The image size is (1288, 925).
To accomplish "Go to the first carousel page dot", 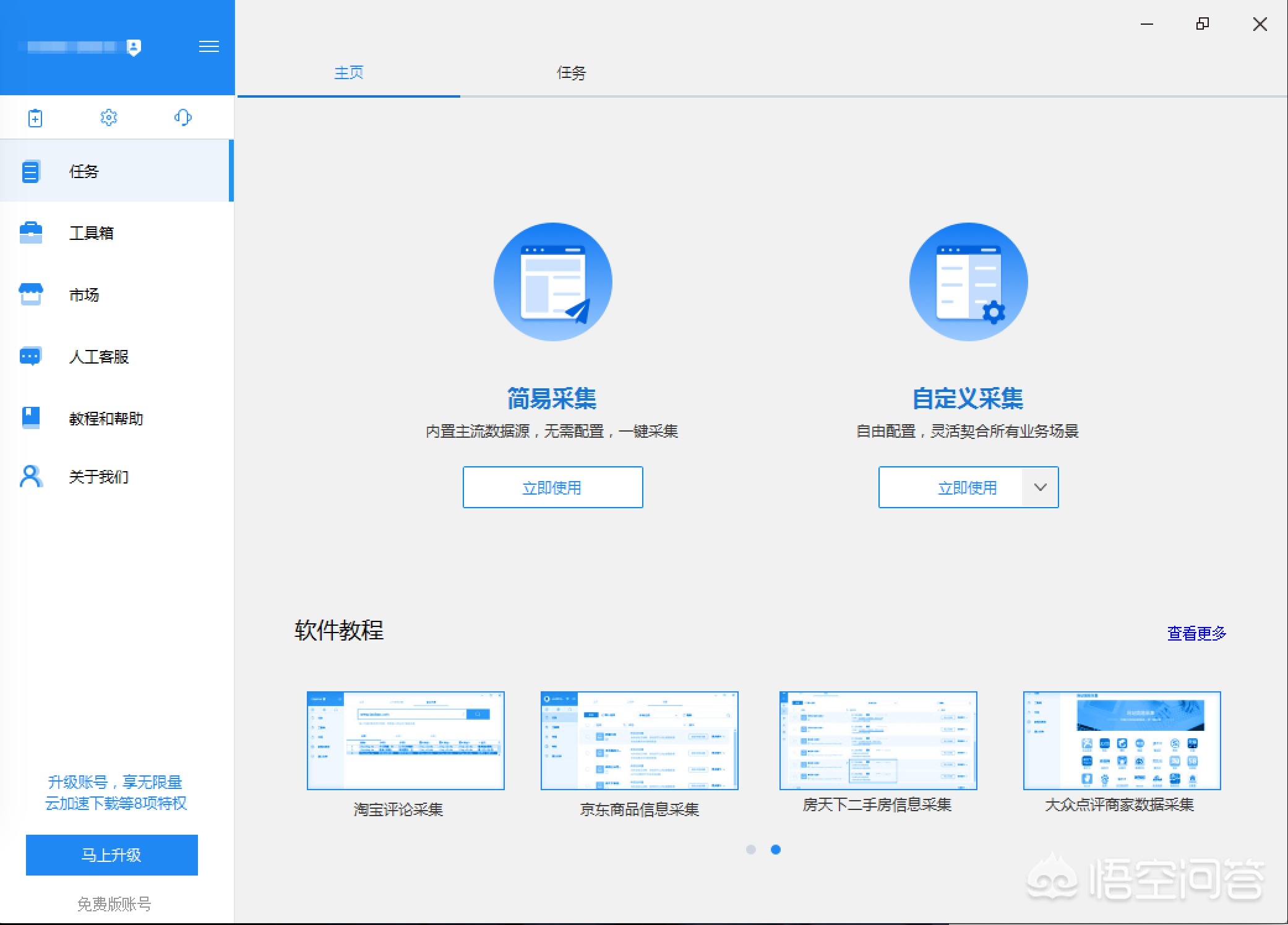I will pos(751,850).
